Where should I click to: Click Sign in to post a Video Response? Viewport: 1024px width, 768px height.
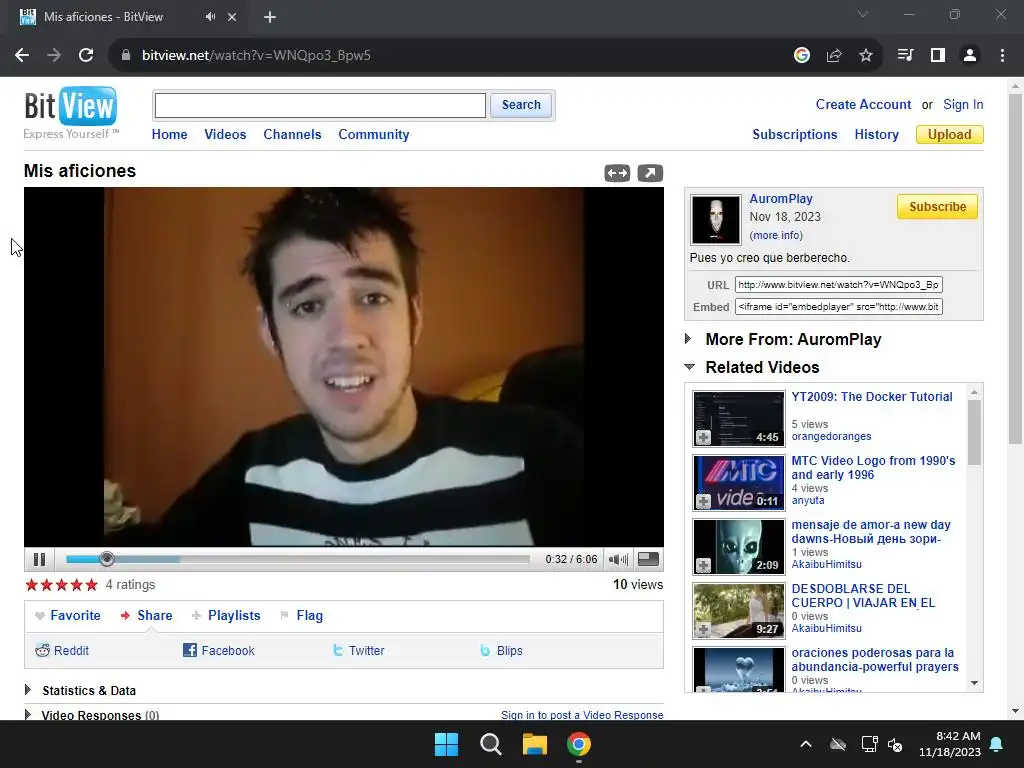(582, 714)
